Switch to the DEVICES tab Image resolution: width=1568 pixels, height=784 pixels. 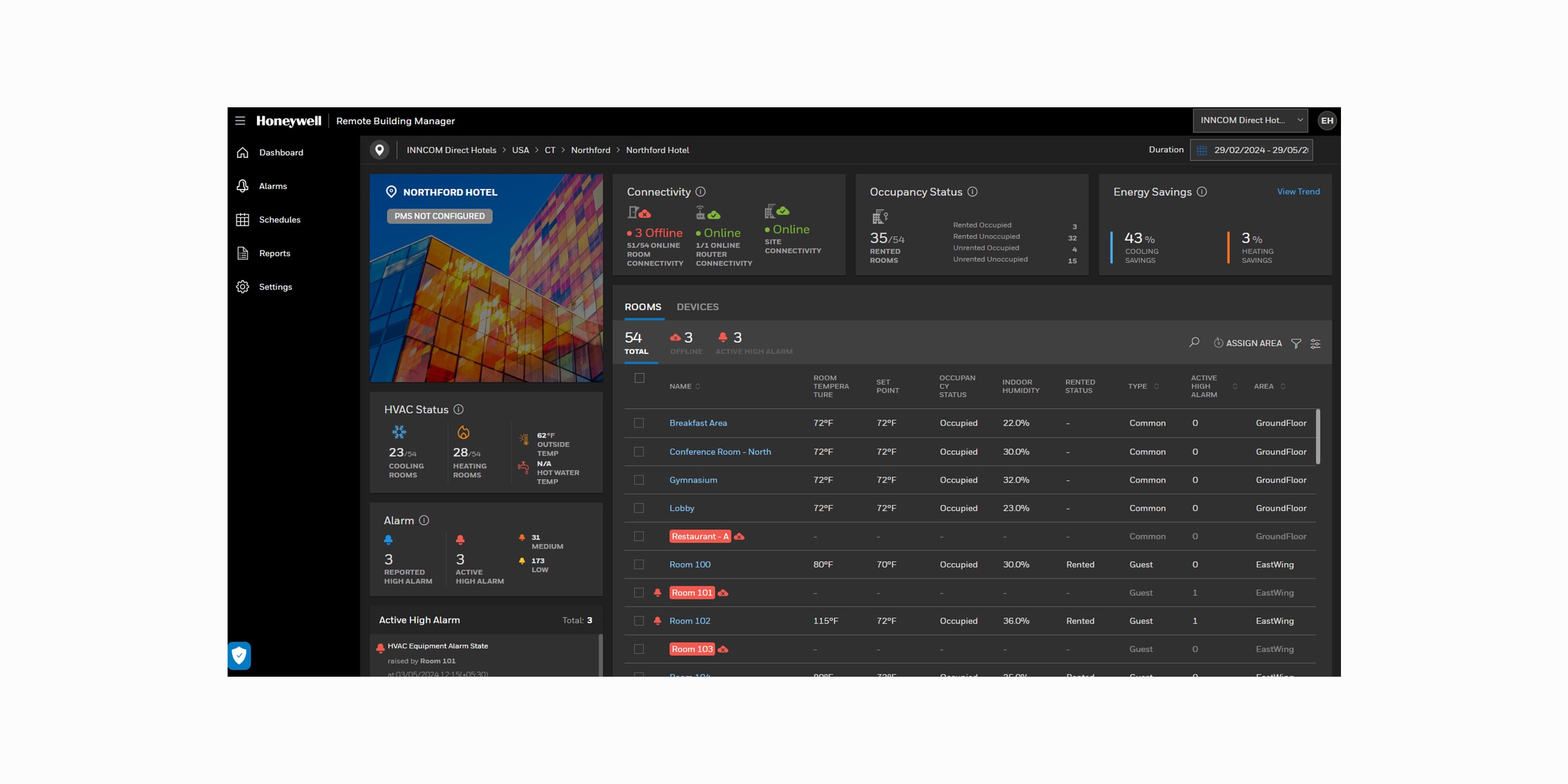(697, 307)
